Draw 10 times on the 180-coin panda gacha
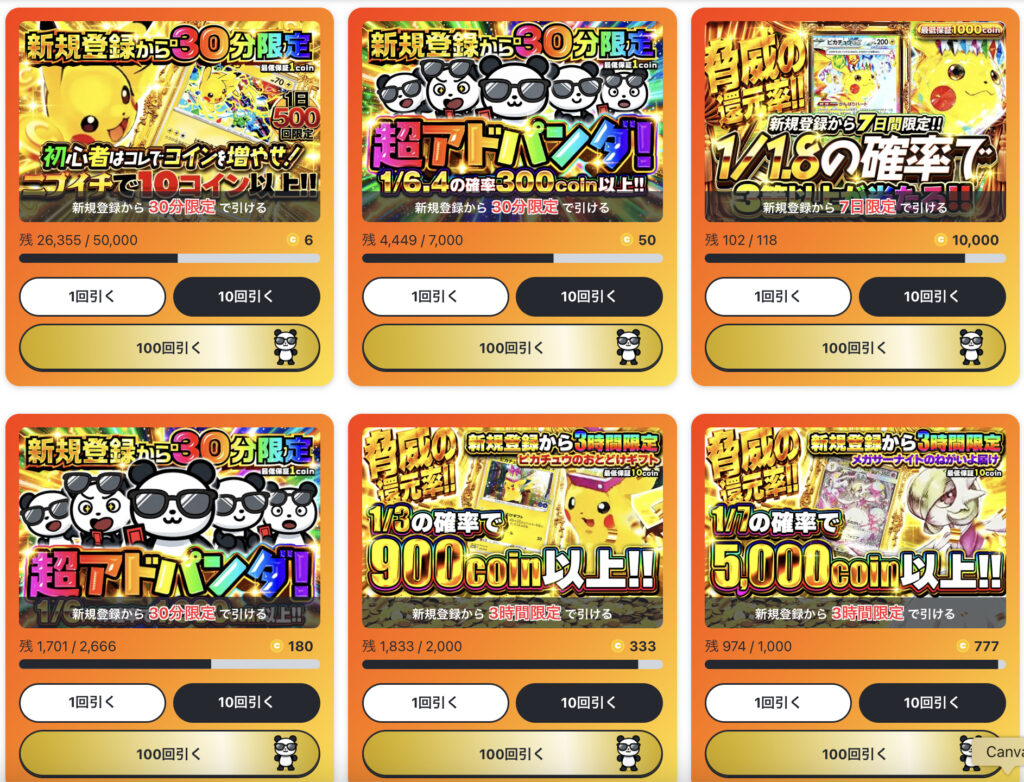 coord(246,703)
